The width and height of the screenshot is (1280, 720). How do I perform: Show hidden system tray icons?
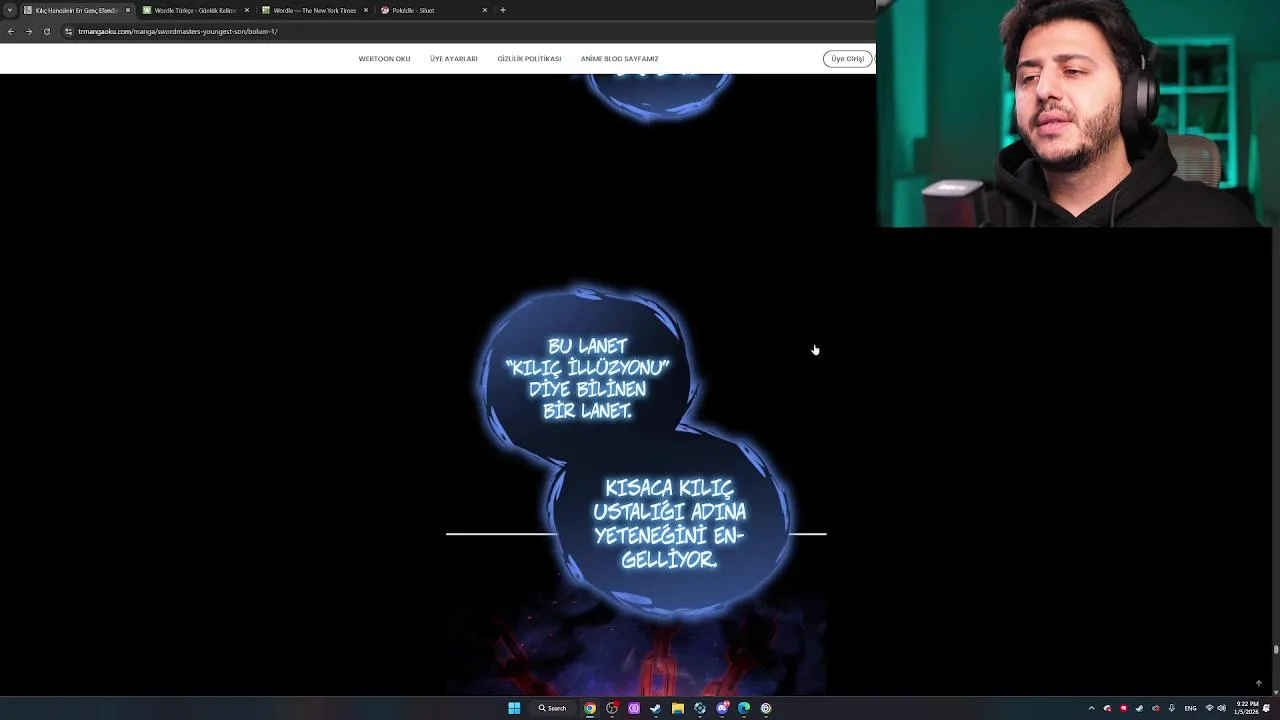pyautogui.click(x=1091, y=708)
